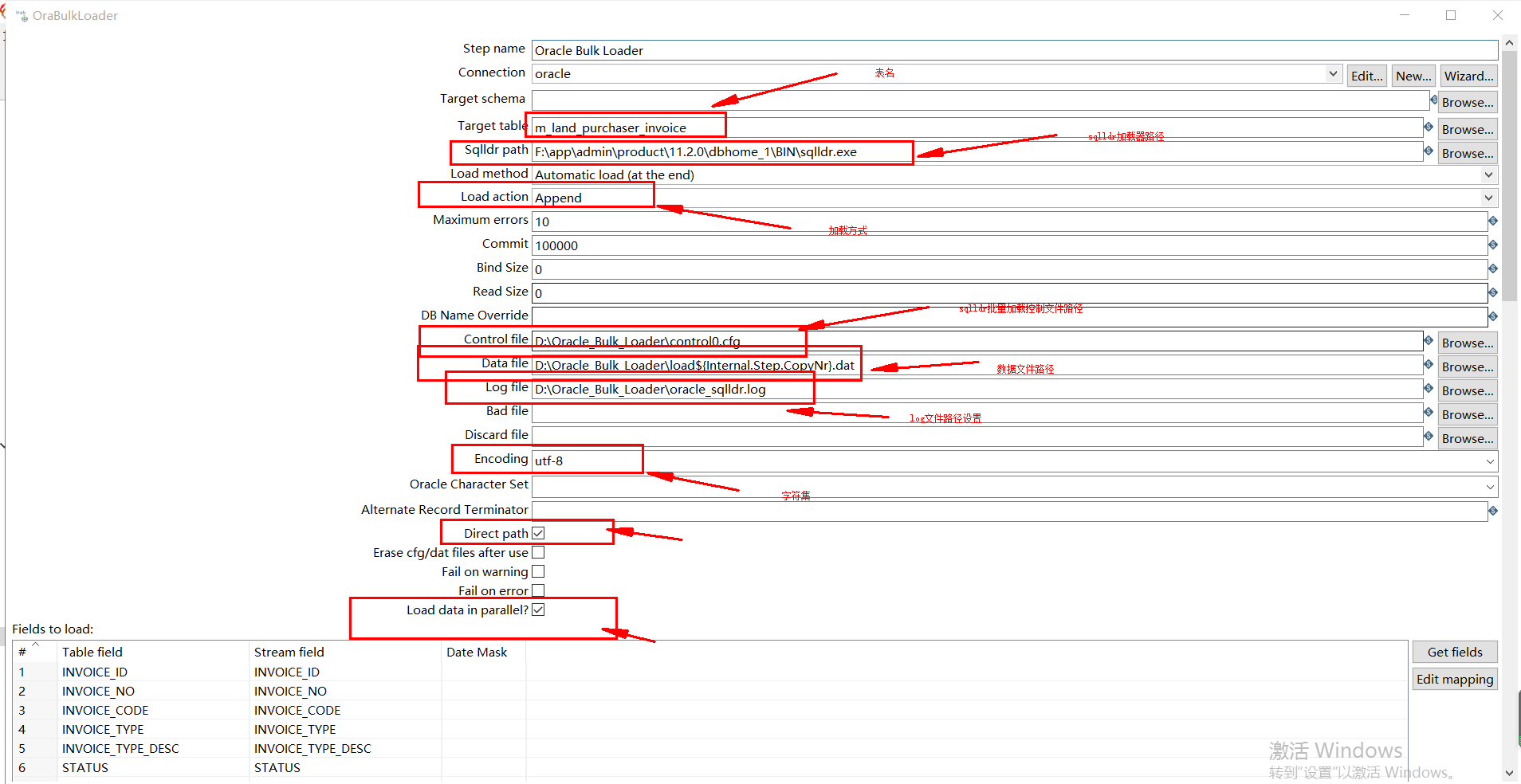Click the variable icon beside Sqlldr path
This screenshot has height=784, width=1521.
tap(1427, 151)
